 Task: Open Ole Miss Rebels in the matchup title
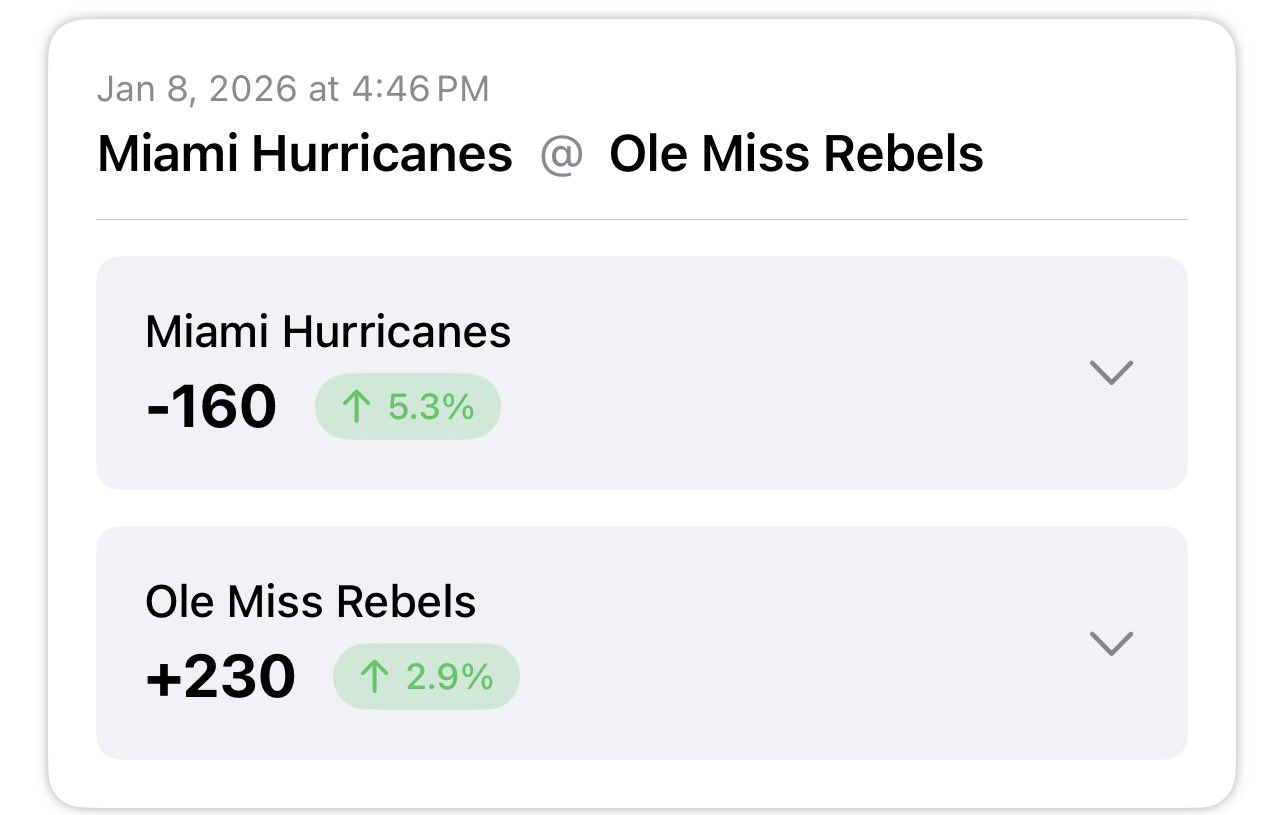click(x=796, y=155)
